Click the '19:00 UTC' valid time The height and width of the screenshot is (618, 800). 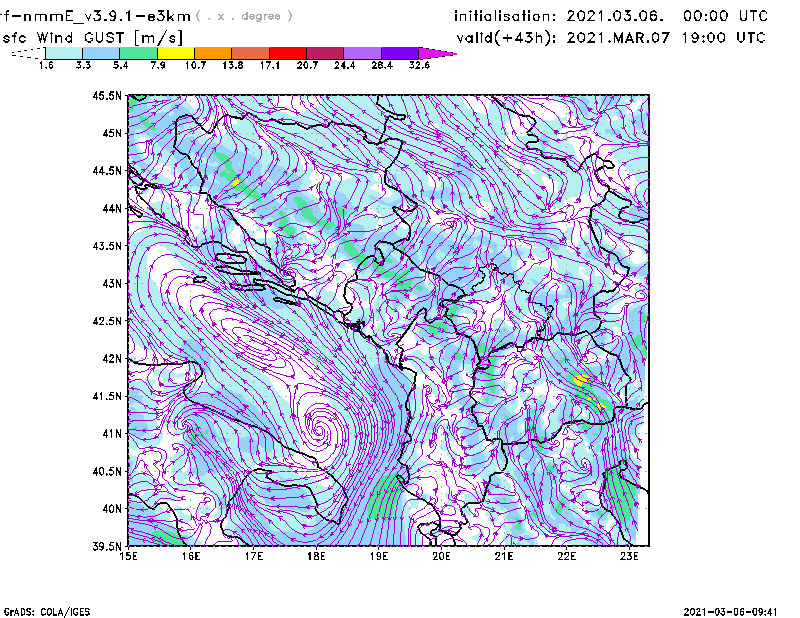(x=723, y=38)
